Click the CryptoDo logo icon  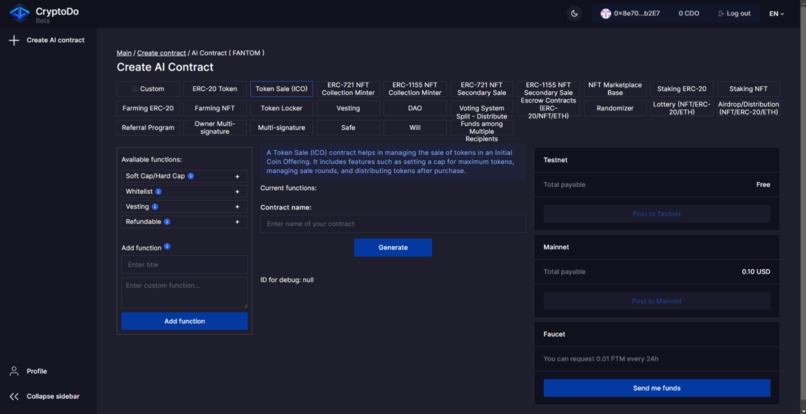[20, 13]
